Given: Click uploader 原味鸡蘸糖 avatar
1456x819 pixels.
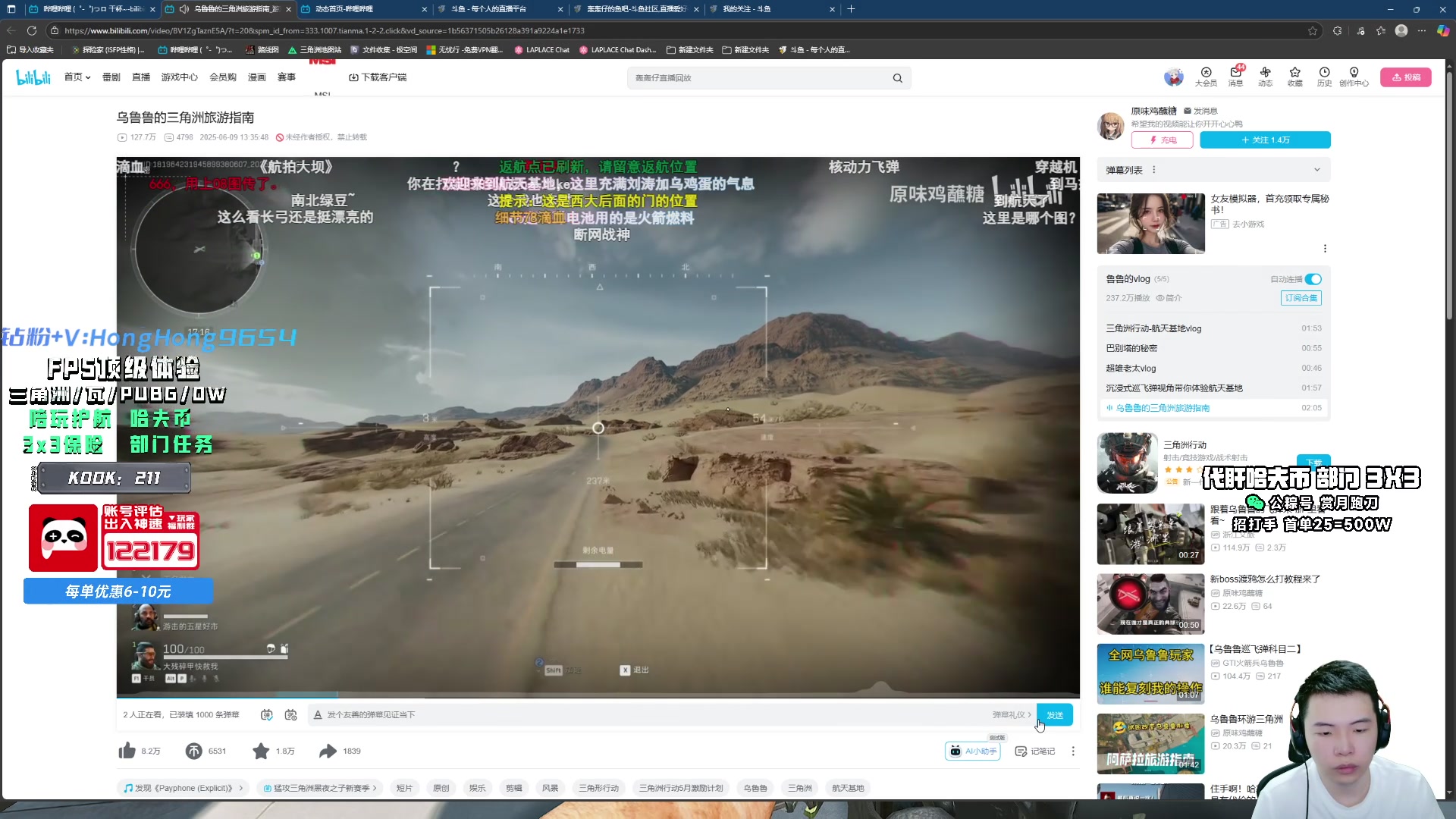Looking at the screenshot, I should [x=1111, y=125].
